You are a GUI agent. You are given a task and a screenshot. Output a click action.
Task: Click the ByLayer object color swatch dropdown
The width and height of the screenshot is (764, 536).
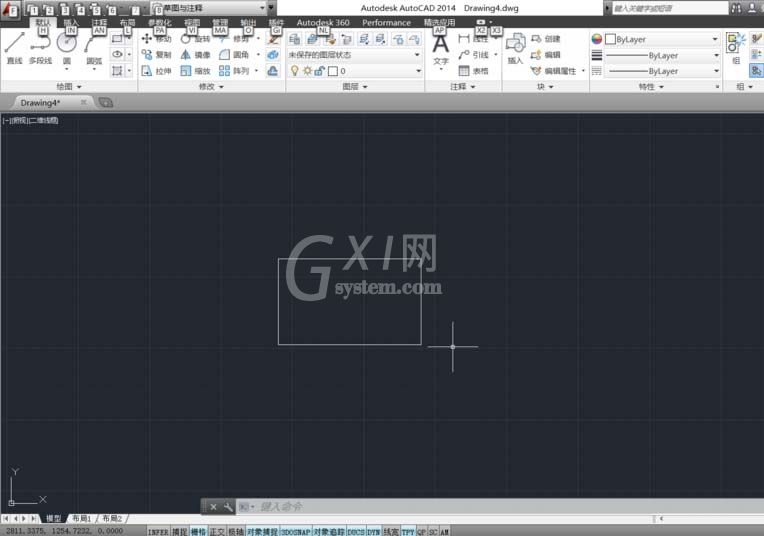coord(662,39)
